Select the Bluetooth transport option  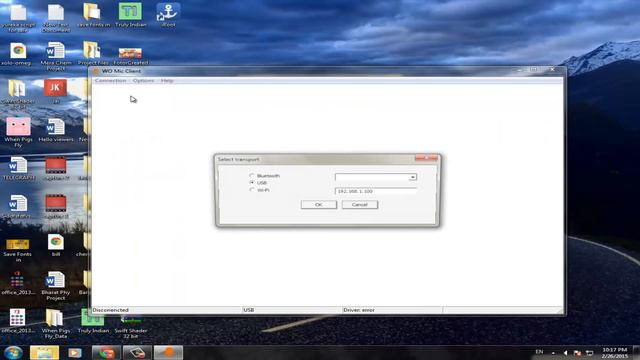click(252, 176)
